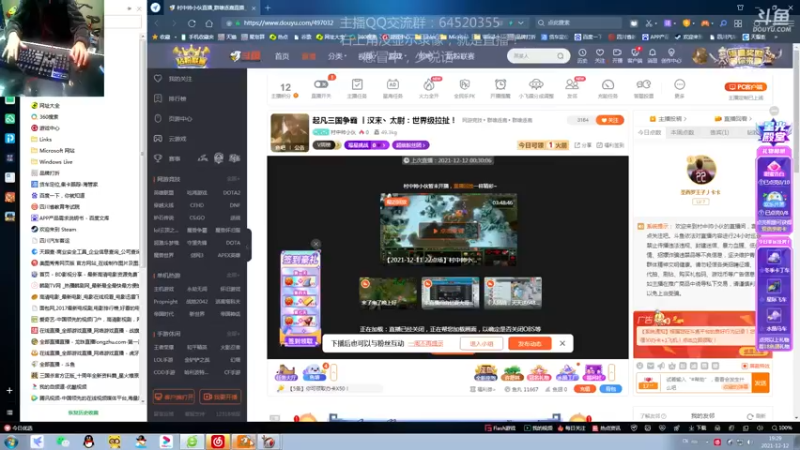Click the site search magnifier icon
Screen dimensions: 800x450
(560, 56)
